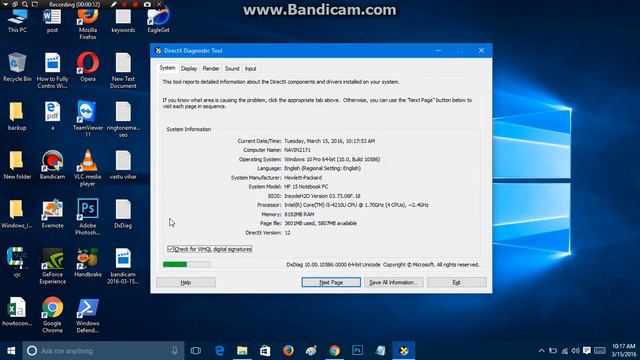The image size is (640, 360).
Task: Open Photoshop from the taskbar
Action: click(x=358, y=351)
